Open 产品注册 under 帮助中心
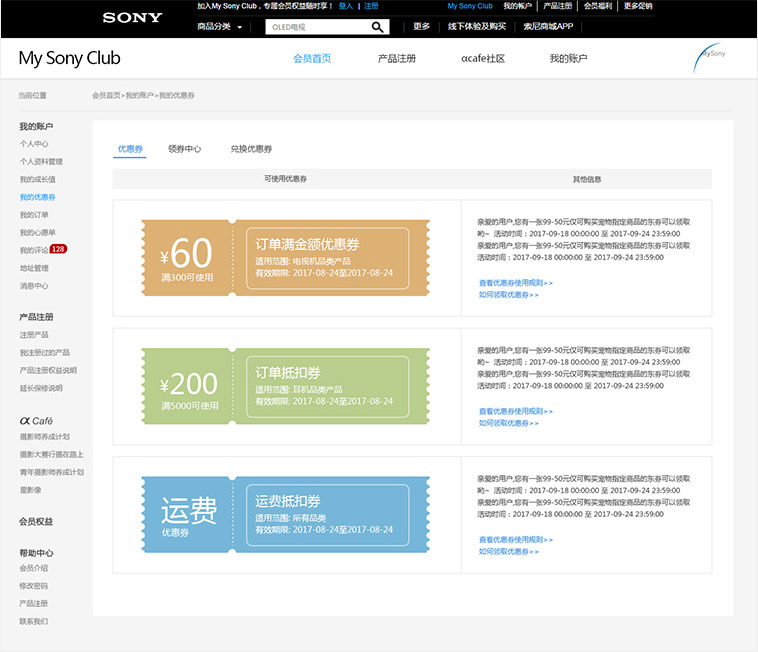This screenshot has width=758, height=652. pos(34,603)
